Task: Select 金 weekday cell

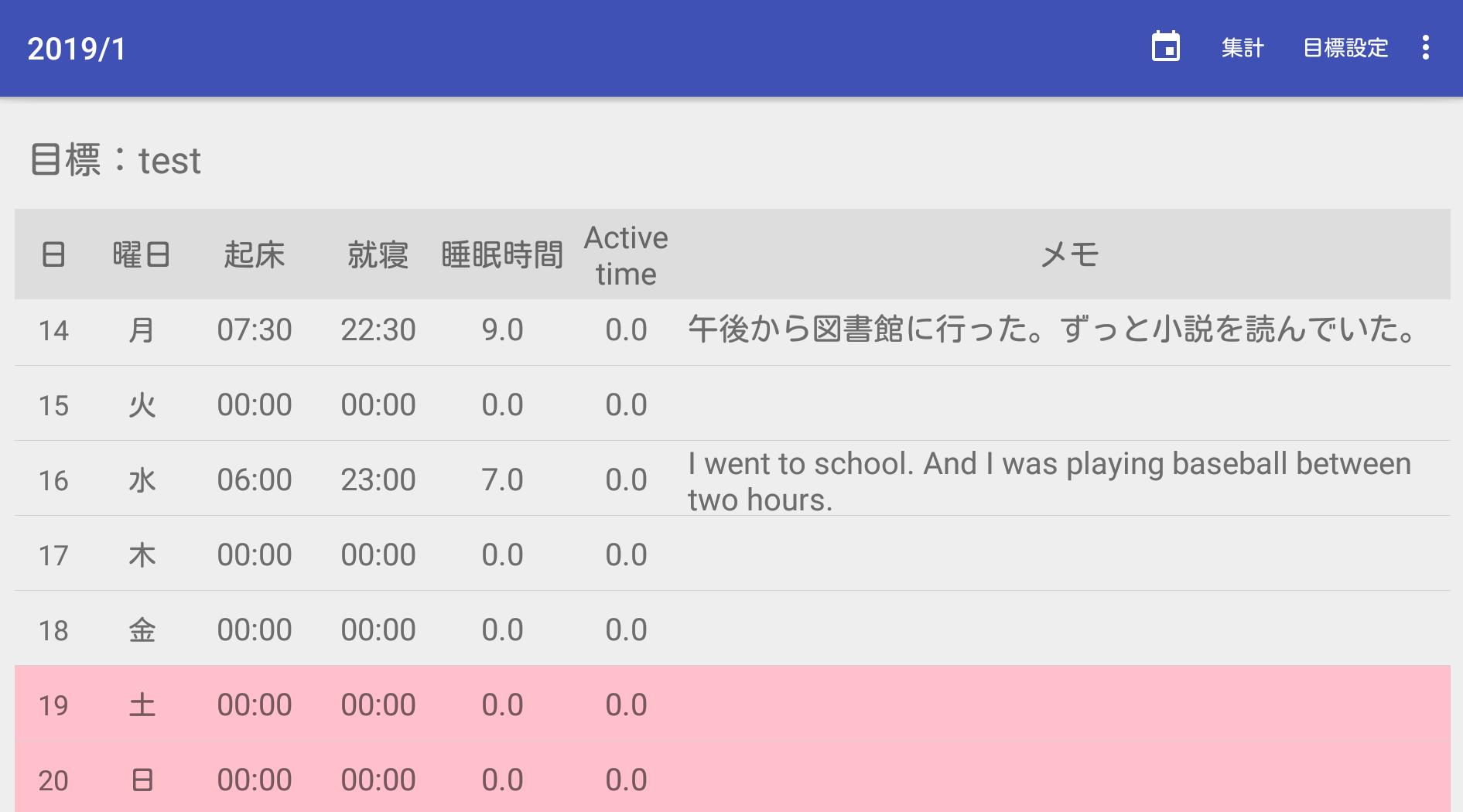Action: [142, 630]
